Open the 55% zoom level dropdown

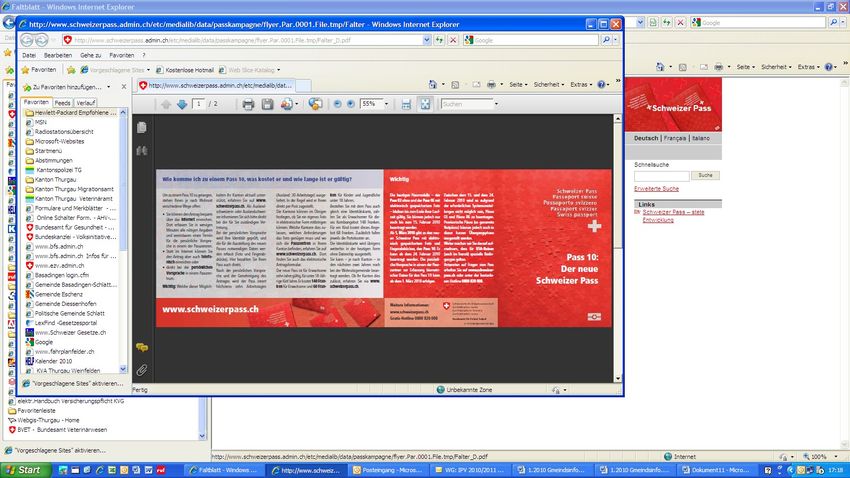tap(384, 104)
